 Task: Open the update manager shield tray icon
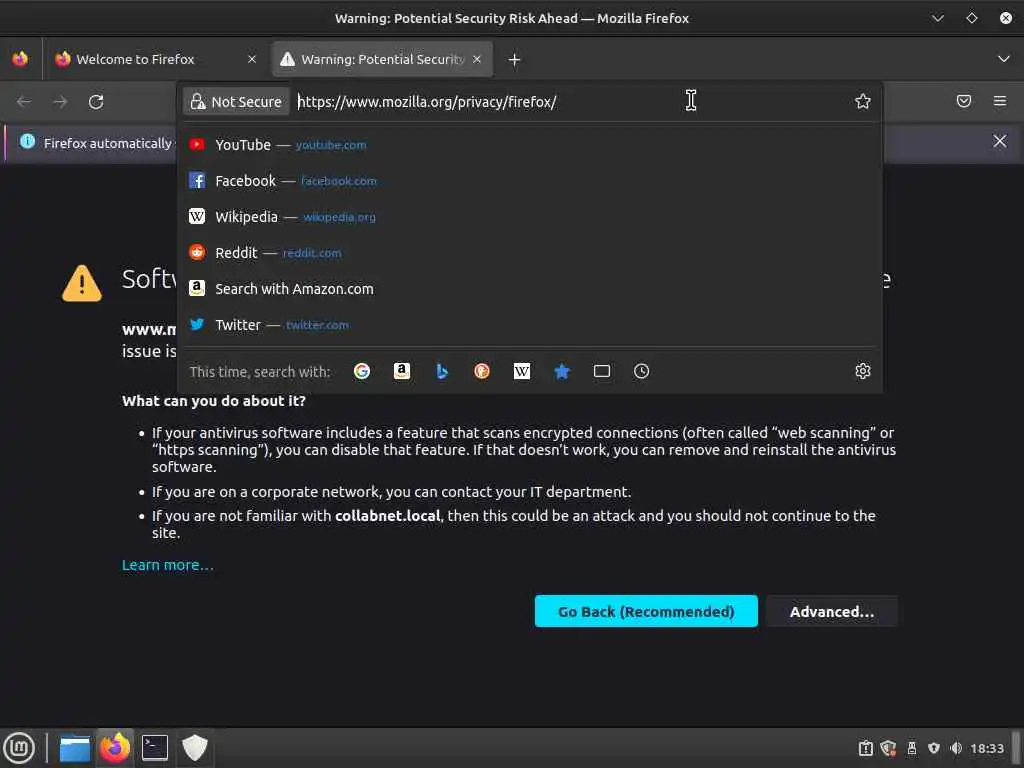(x=888, y=748)
